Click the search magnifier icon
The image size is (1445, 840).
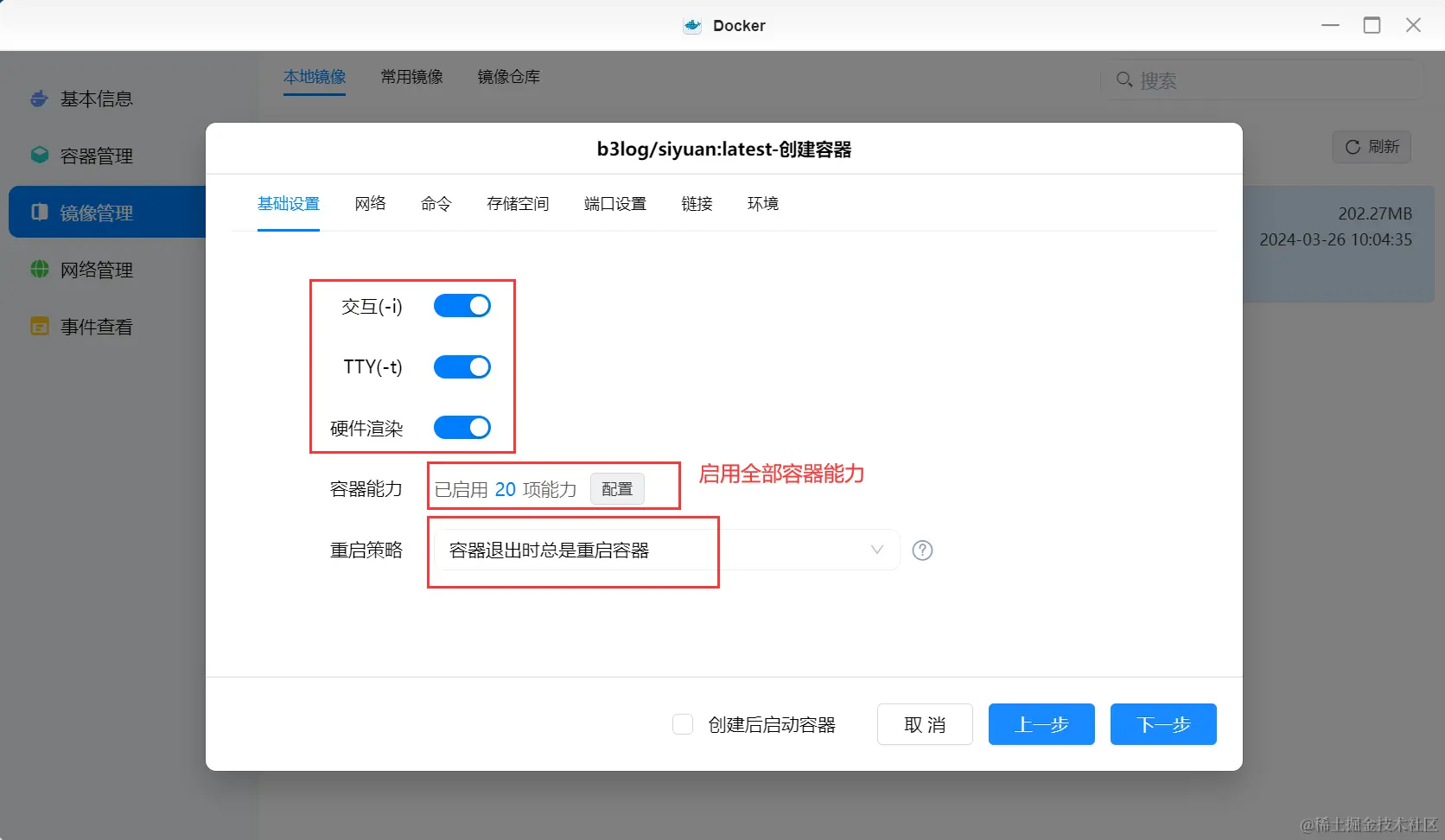[x=1124, y=80]
